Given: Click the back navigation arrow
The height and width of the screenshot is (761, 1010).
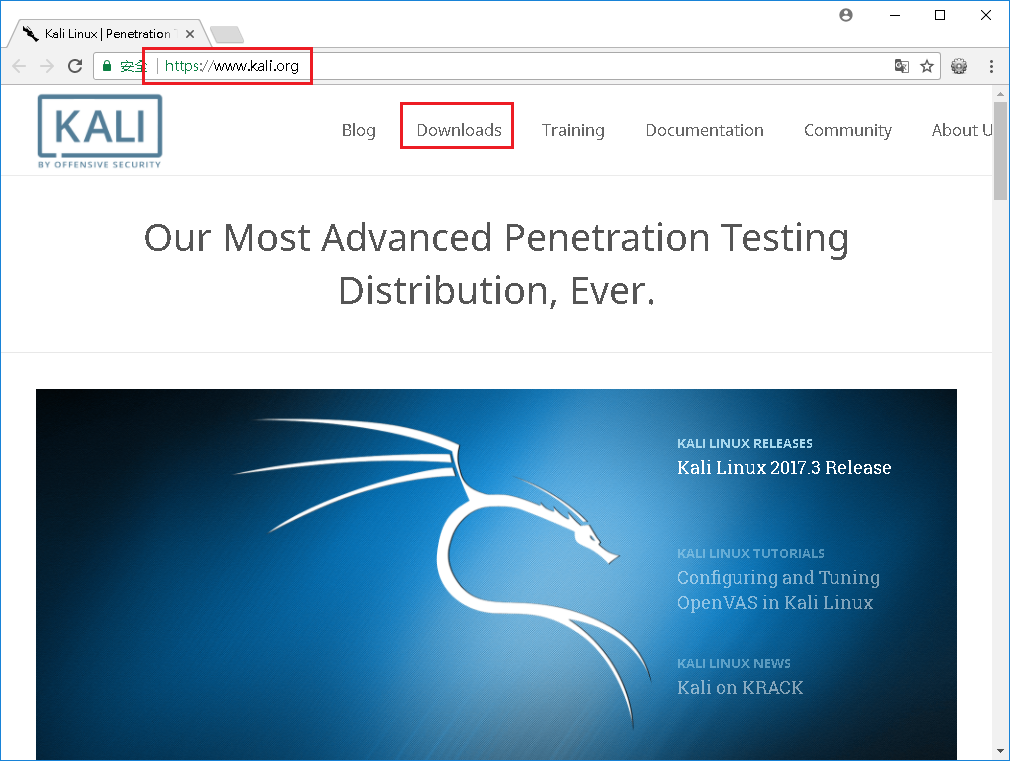Looking at the screenshot, I should point(18,66).
